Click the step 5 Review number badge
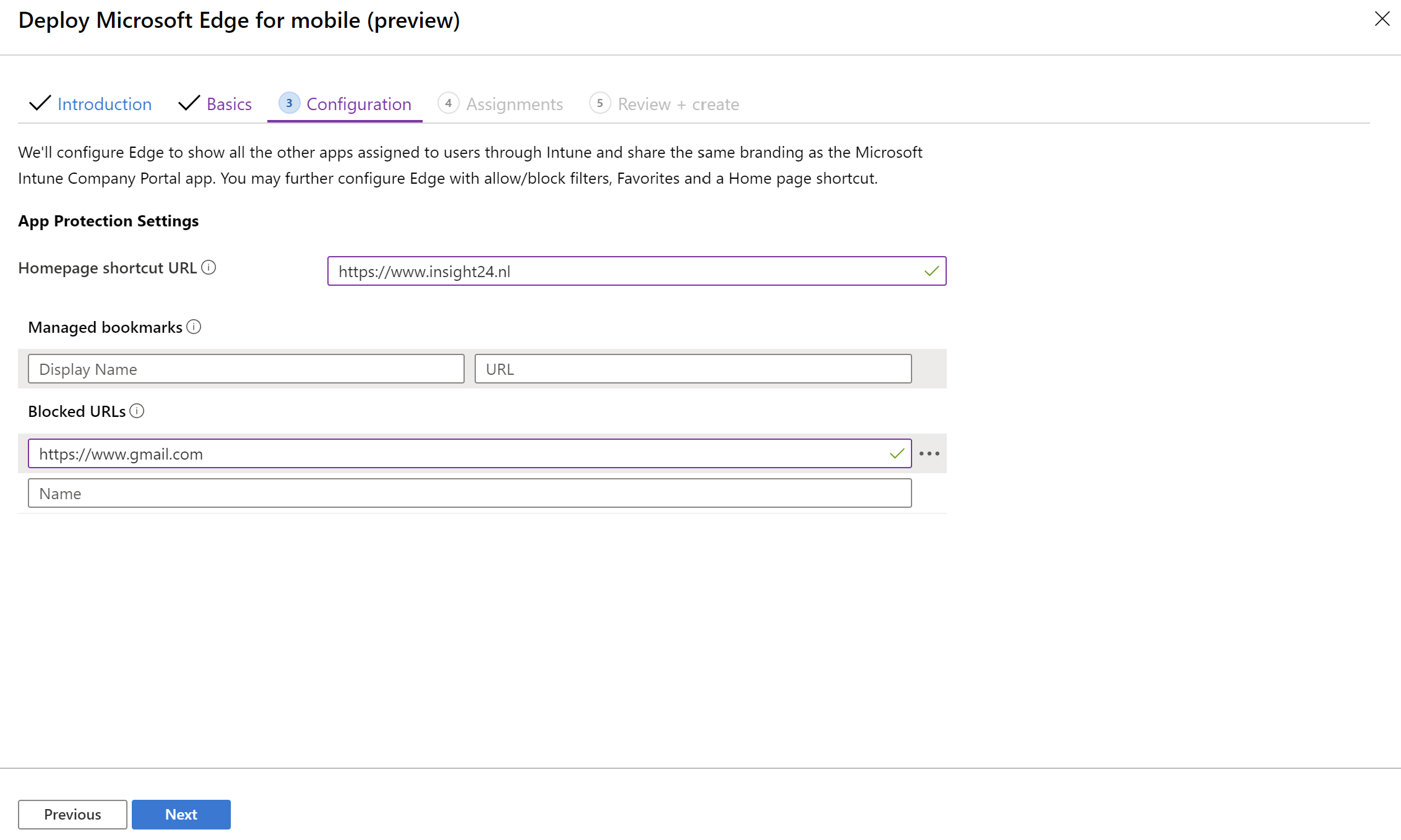Image resolution: width=1401 pixels, height=840 pixels. click(600, 103)
